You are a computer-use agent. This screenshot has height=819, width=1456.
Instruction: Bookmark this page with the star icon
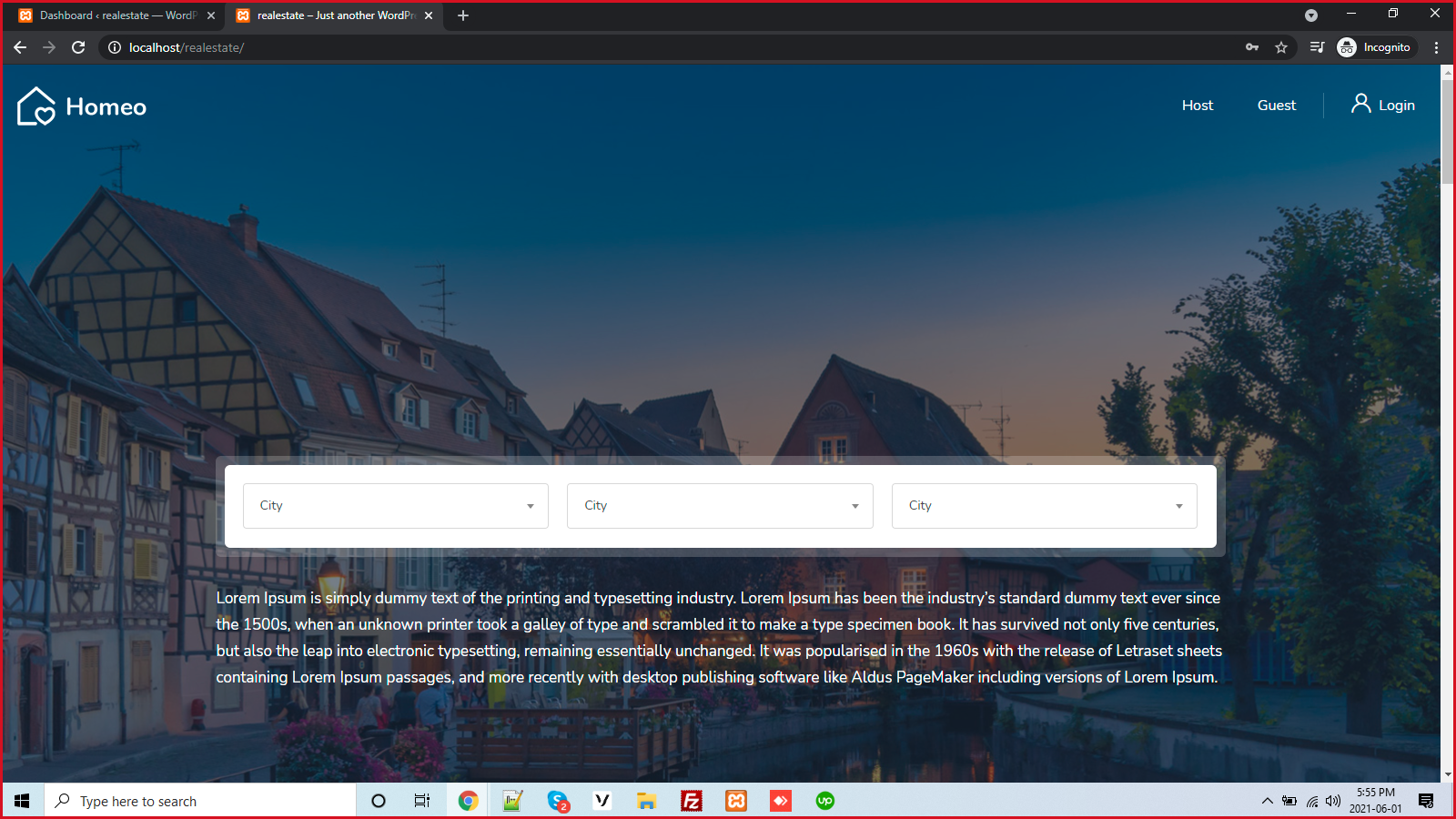click(1281, 47)
